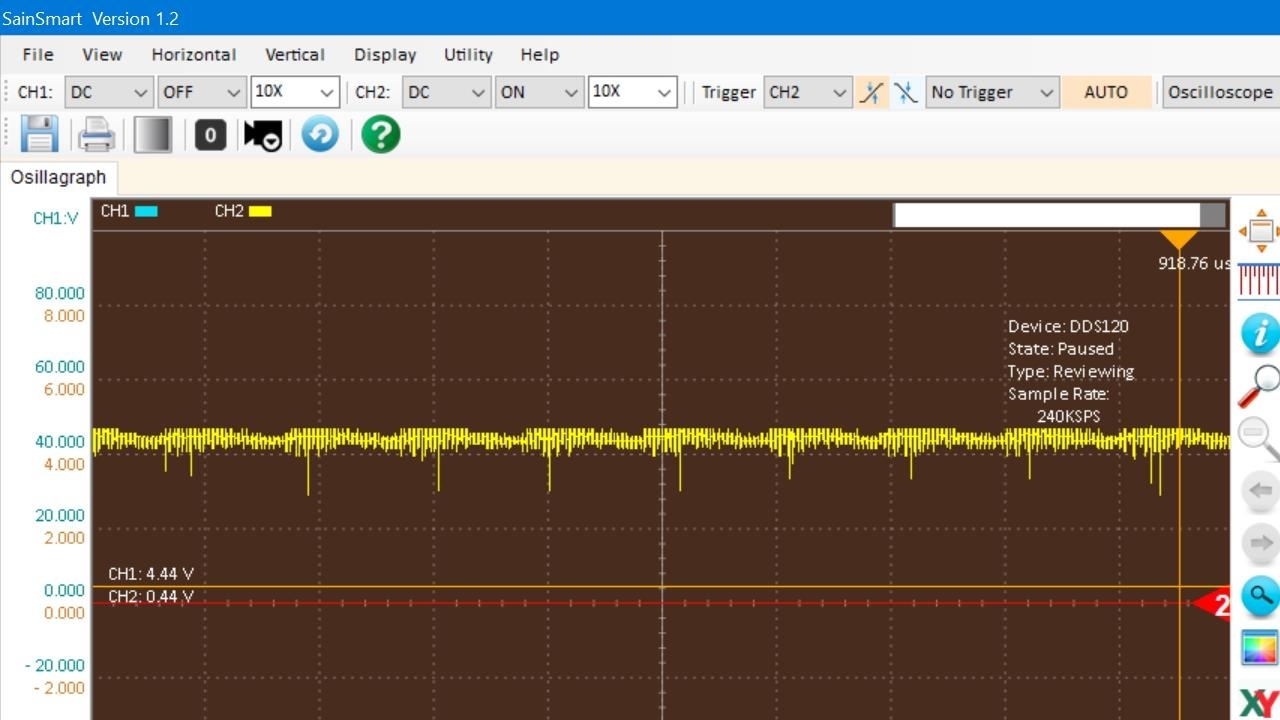Open the Horizontal menu
The width and height of the screenshot is (1280, 720).
click(x=194, y=55)
